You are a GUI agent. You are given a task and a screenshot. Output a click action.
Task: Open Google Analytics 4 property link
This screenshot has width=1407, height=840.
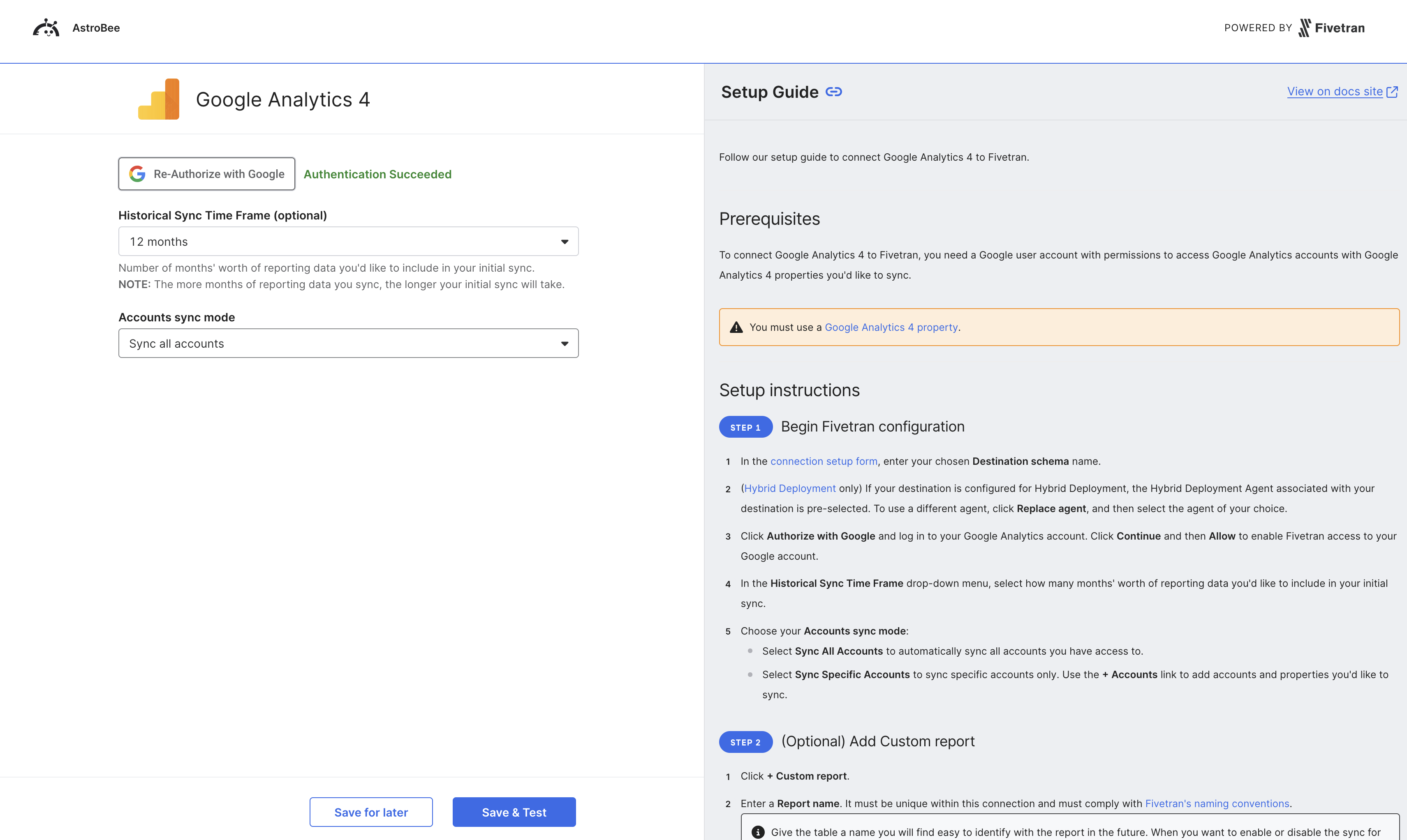pyautogui.click(x=891, y=327)
